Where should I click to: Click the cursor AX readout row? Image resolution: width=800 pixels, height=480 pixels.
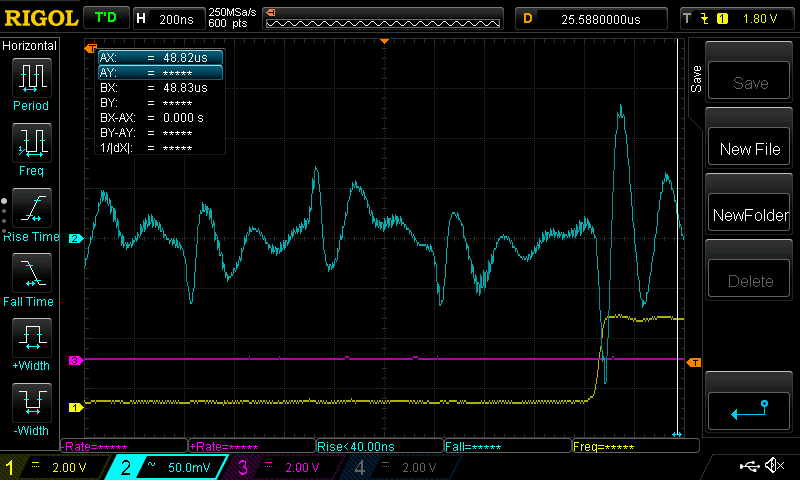[x=160, y=58]
